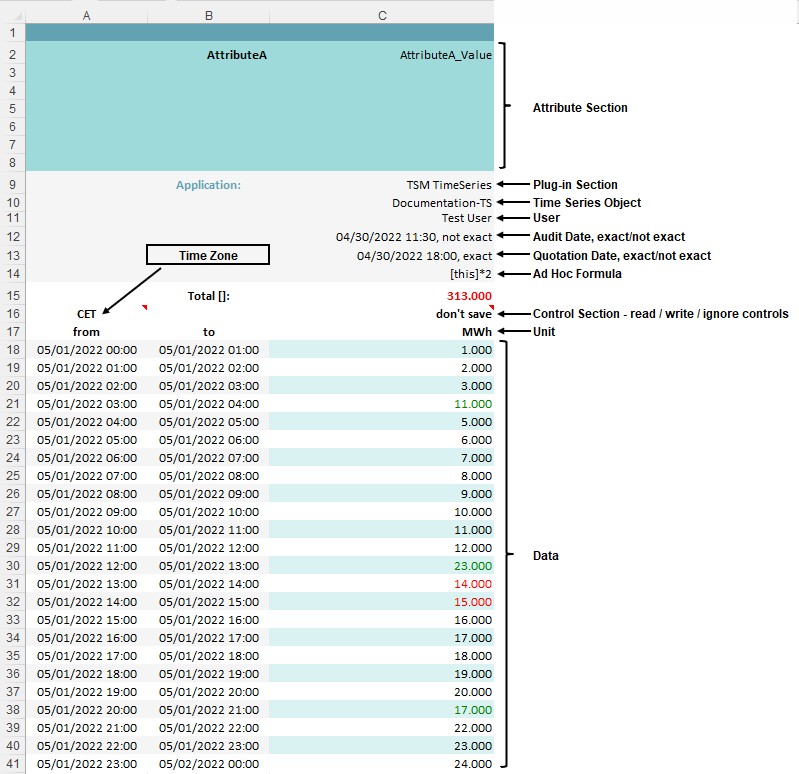The width and height of the screenshot is (799, 774).
Task: Select row 41 header
Action: [12, 764]
